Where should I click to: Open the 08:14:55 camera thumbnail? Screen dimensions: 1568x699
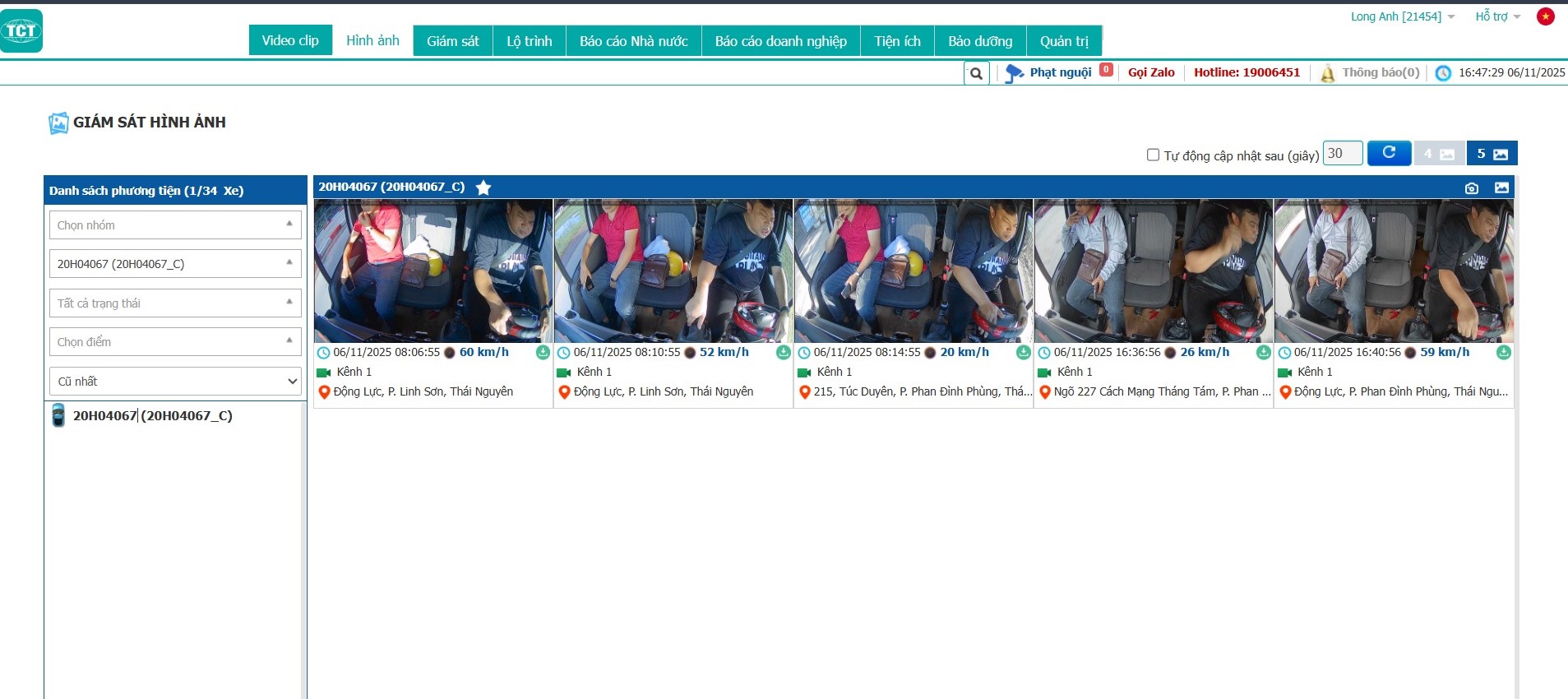(x=913, y=271)
